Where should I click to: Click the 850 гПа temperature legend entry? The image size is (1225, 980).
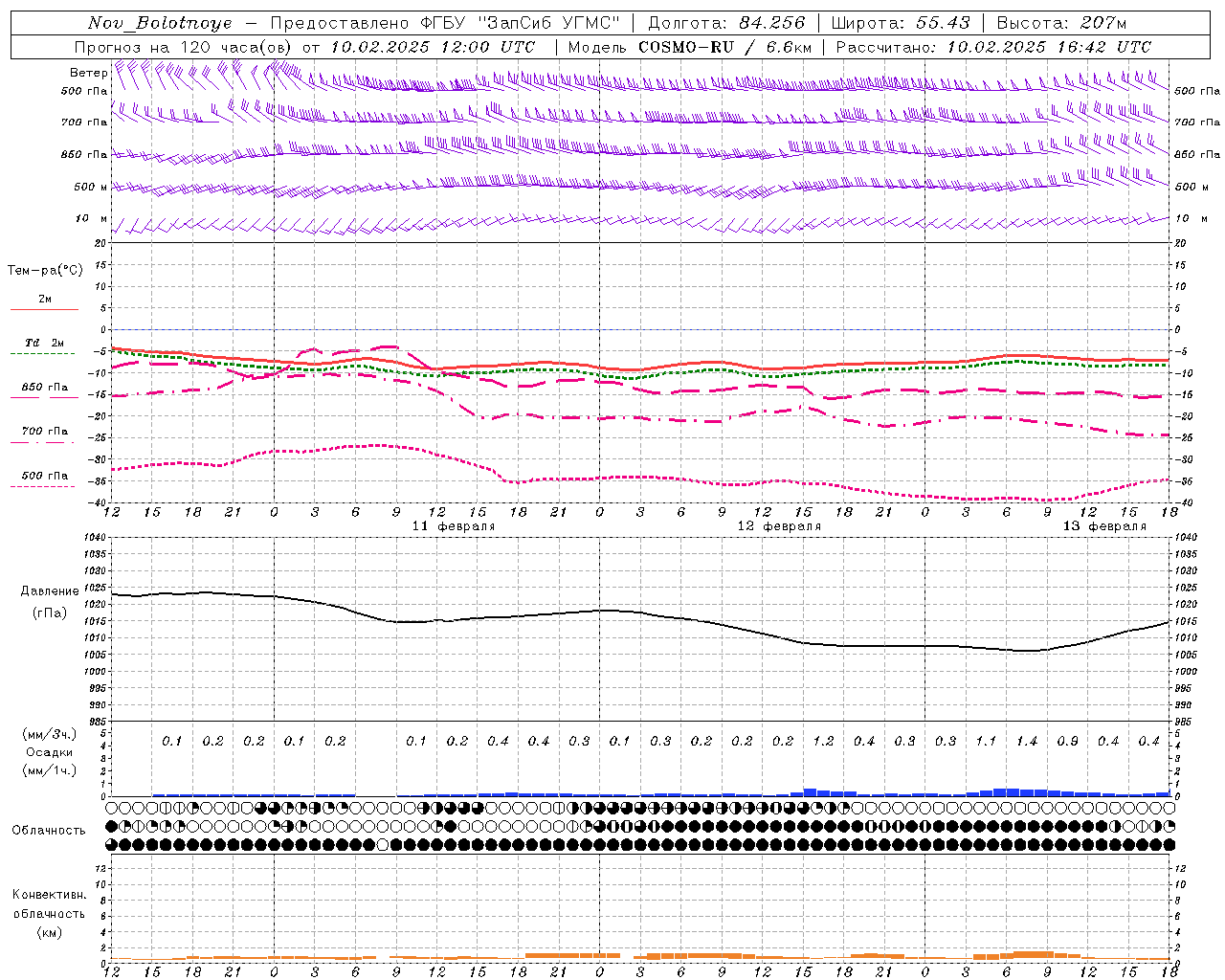(x=45, y=388)
